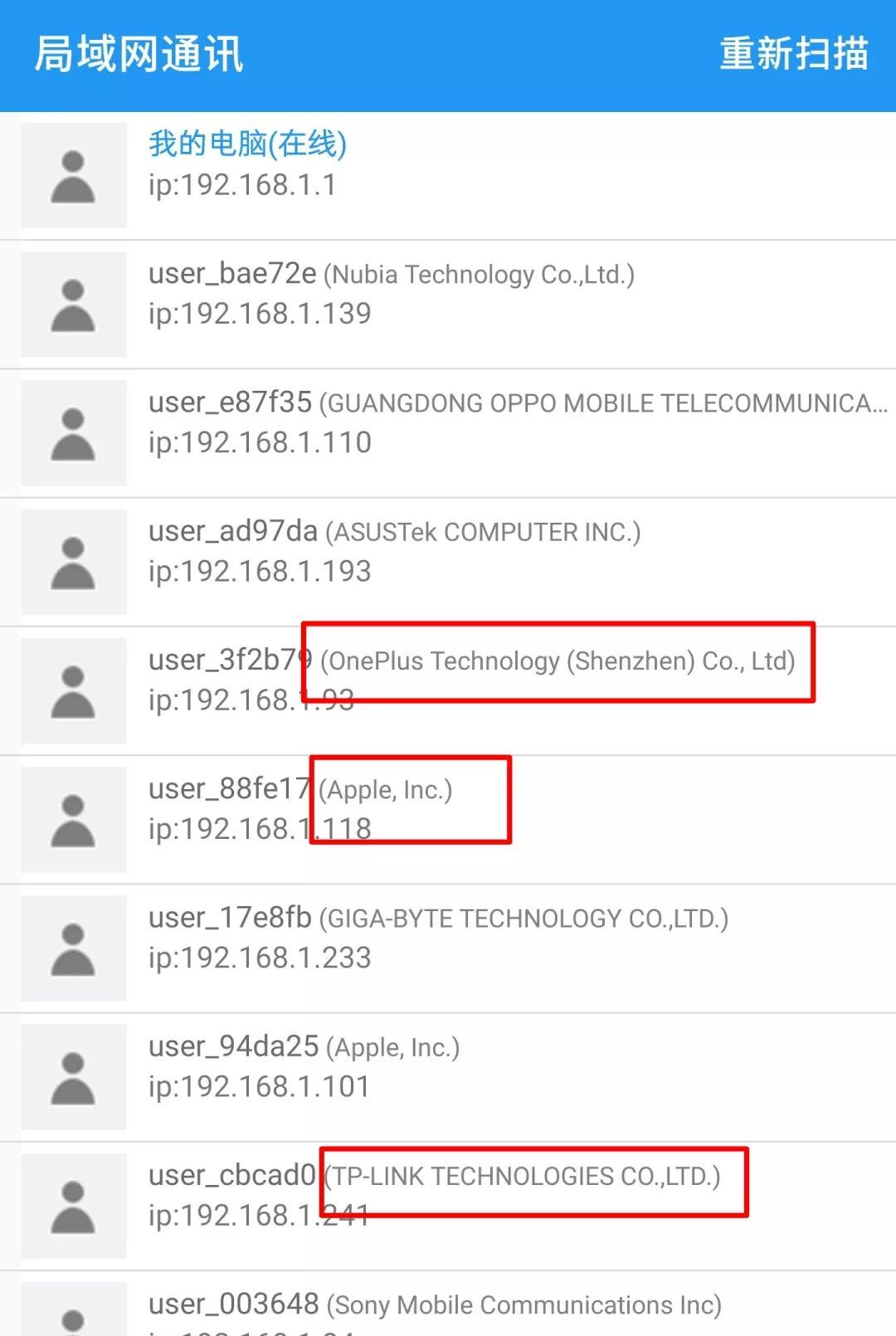Tap avatar icon beside user_88fe17

[74, 820]
